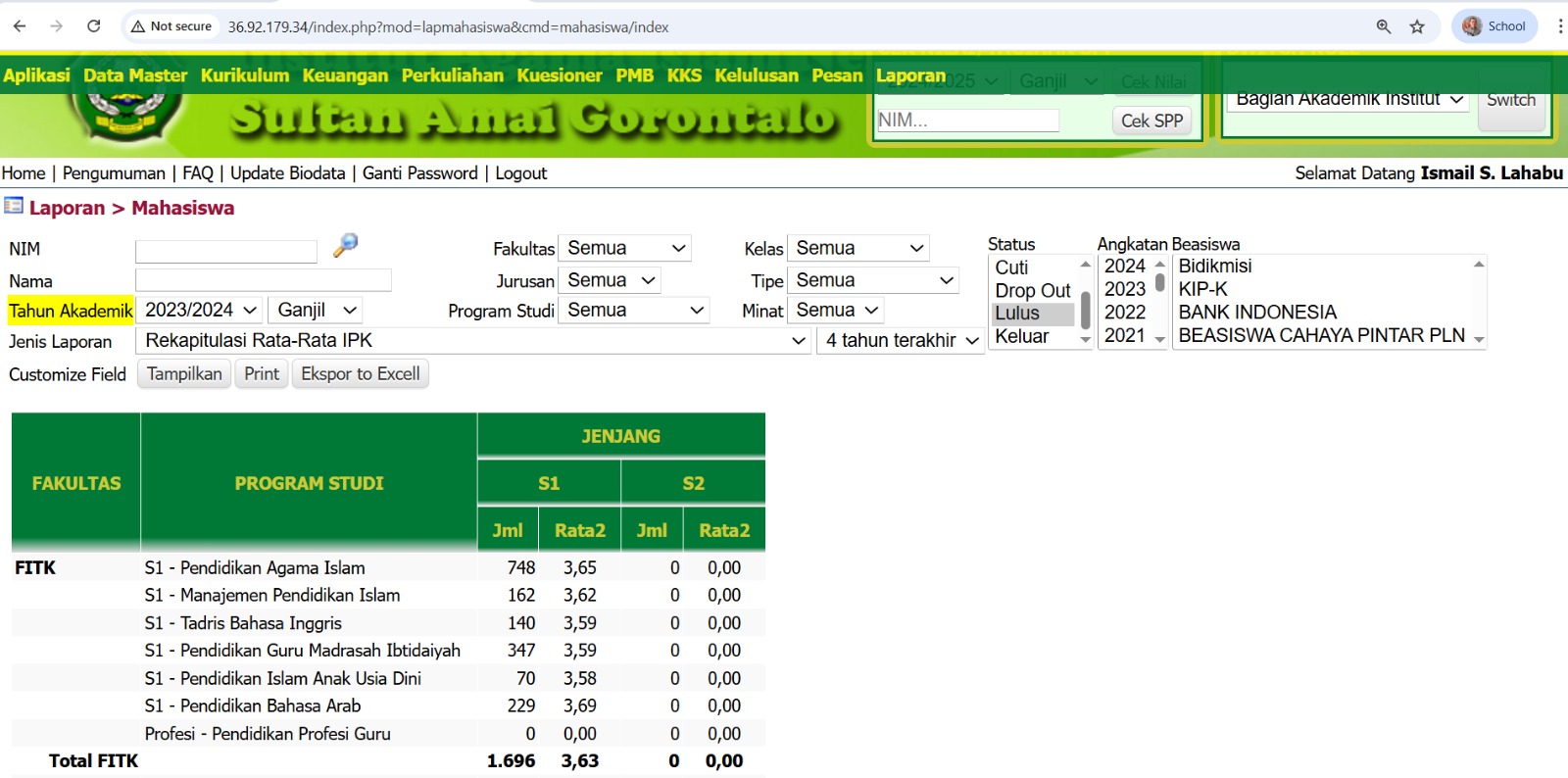Reload the page with the refresh icon
Screen dimensions: 1568x778
[94, 26]
